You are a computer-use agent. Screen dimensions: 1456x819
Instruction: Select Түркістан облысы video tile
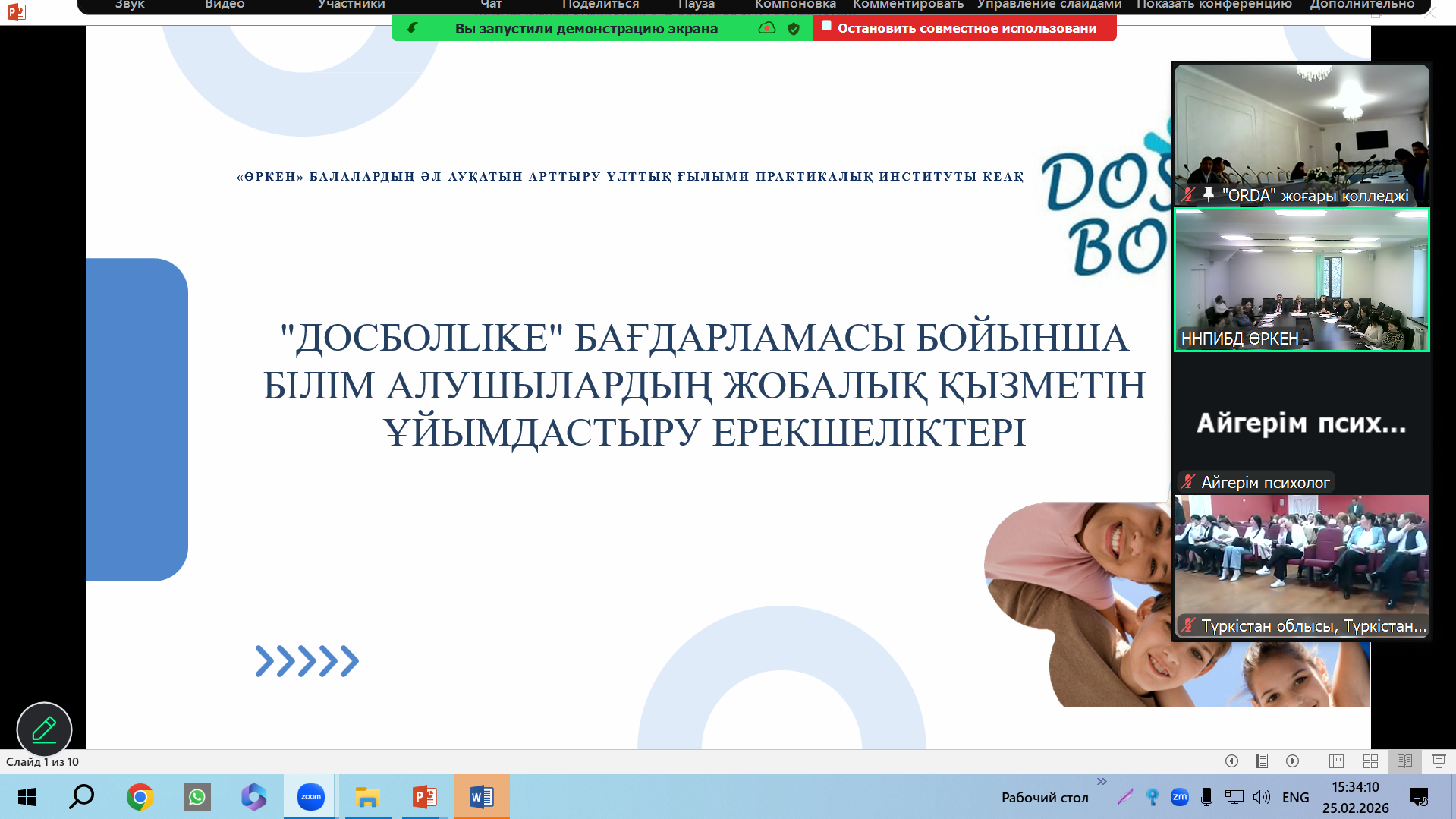coord(1301,566)
